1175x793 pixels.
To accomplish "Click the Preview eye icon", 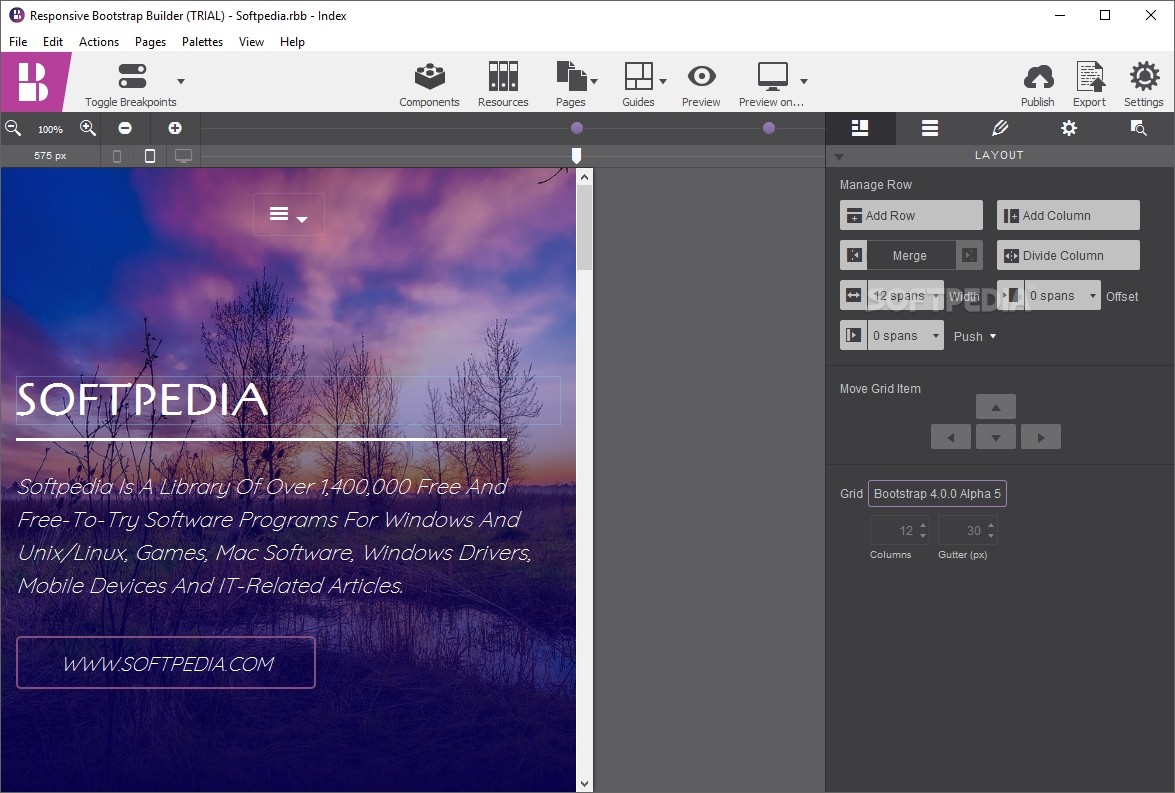I will (x=701, y=76).
